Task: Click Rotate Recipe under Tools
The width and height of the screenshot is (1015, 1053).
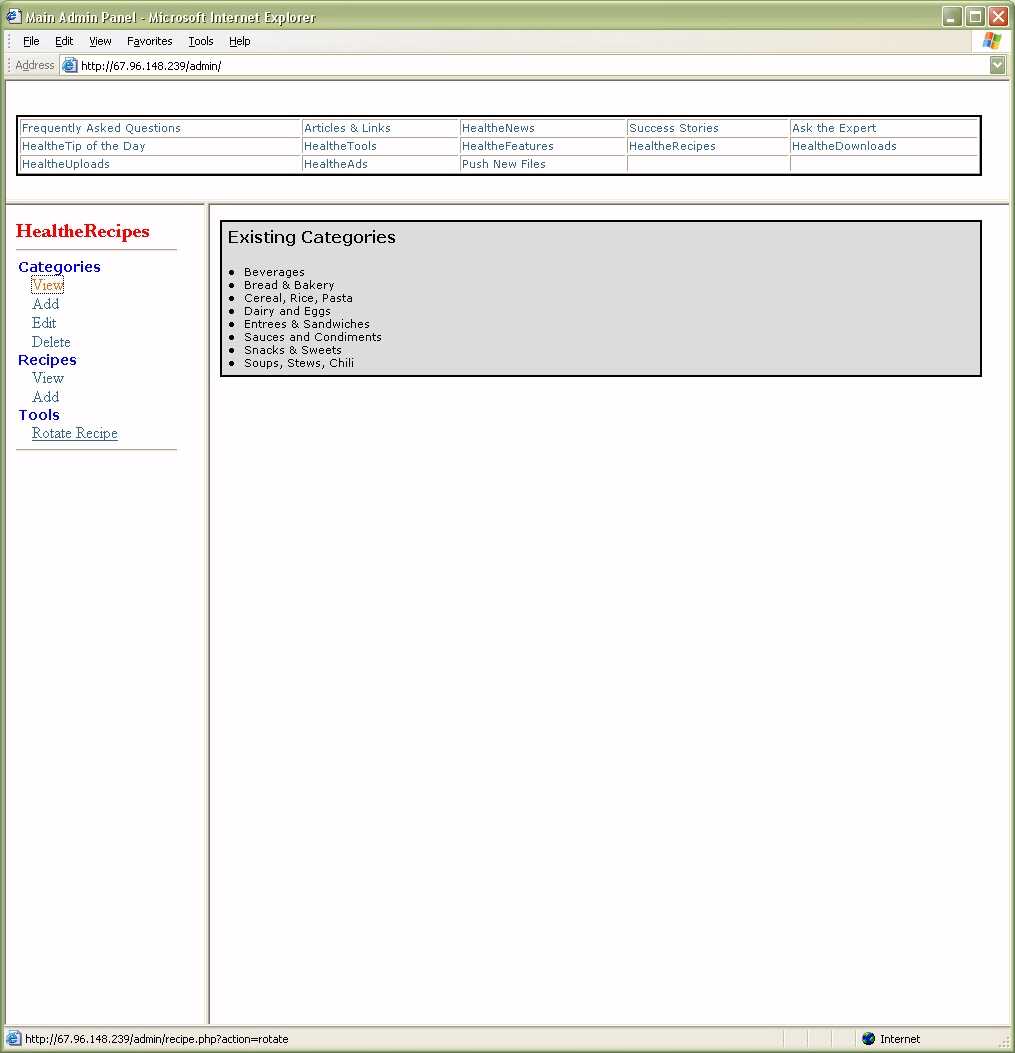Action: pyautogui.click(x=75, y=433)
